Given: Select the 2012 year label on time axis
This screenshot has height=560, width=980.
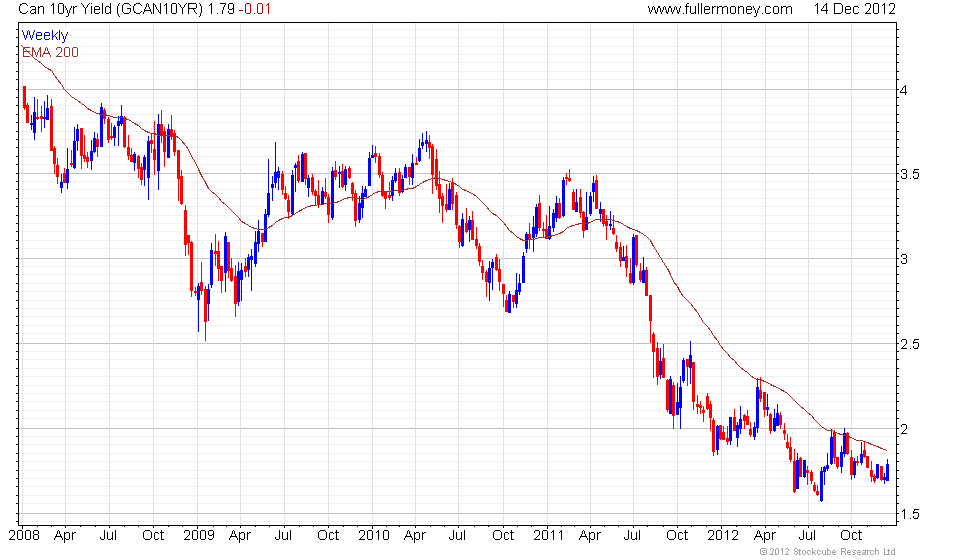Looking at the screenshot, I should 723,536.
